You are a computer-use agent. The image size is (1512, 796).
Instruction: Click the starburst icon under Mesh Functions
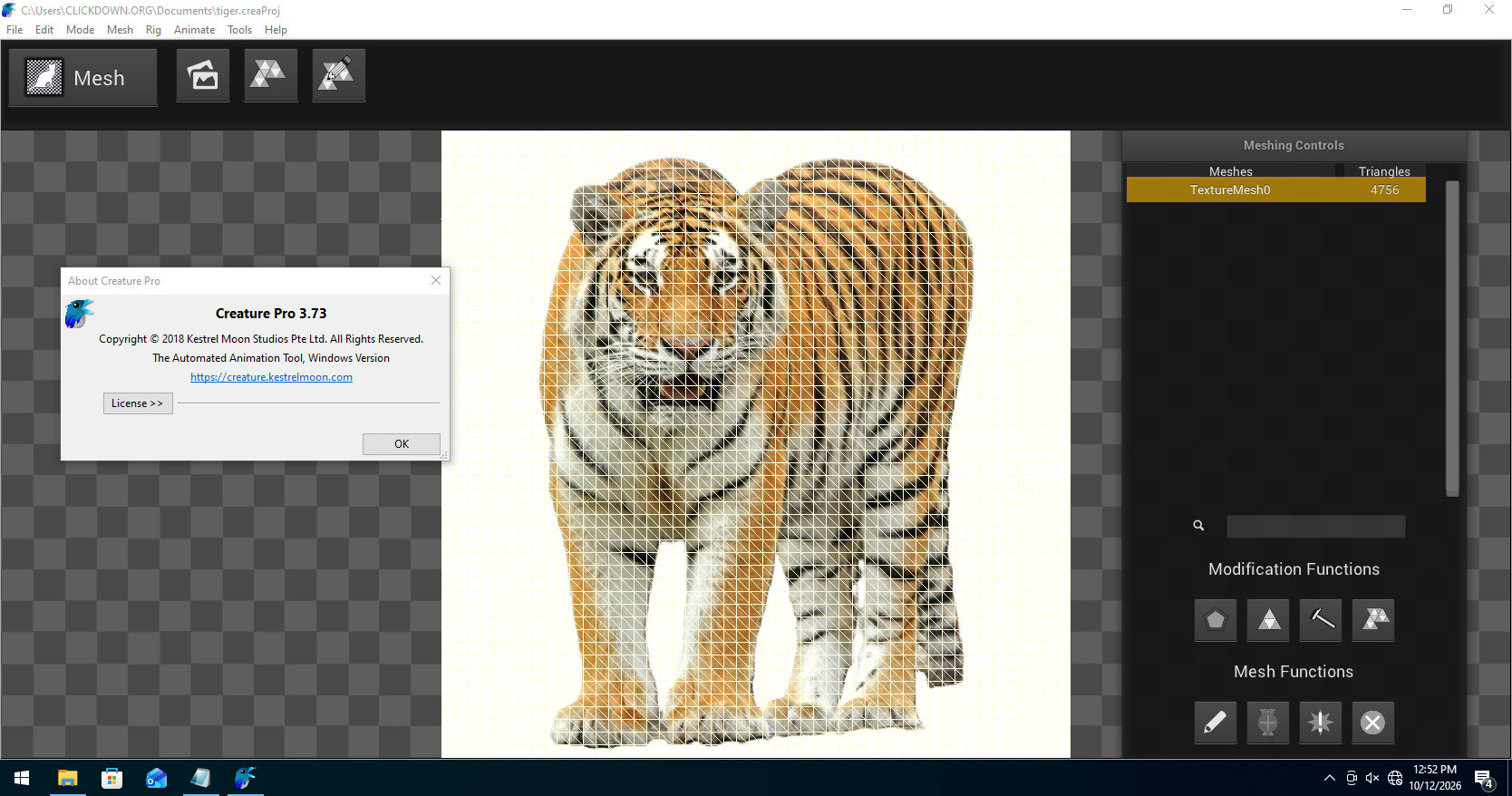(x=1320, y=723)
